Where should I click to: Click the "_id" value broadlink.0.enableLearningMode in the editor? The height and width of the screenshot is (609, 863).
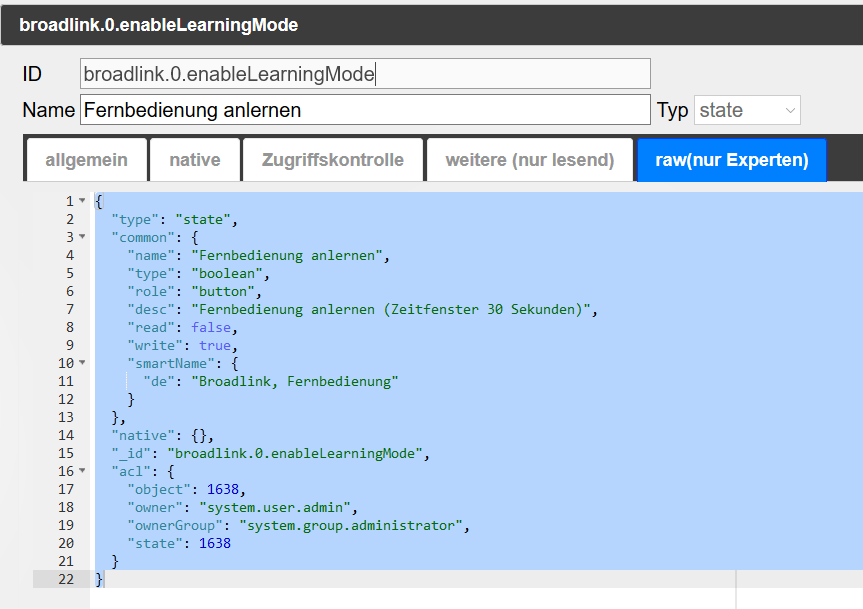point(294,453)
